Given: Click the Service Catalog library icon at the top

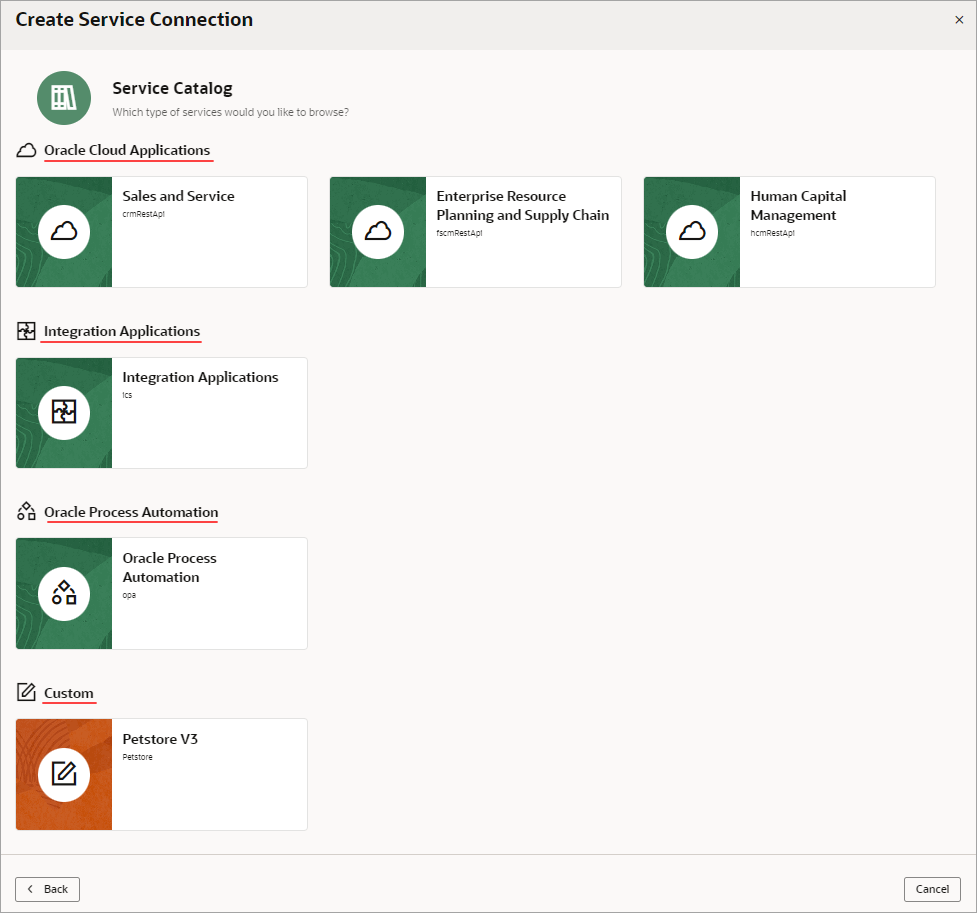Looking at the screenshot, I should [x=63, y=97].
